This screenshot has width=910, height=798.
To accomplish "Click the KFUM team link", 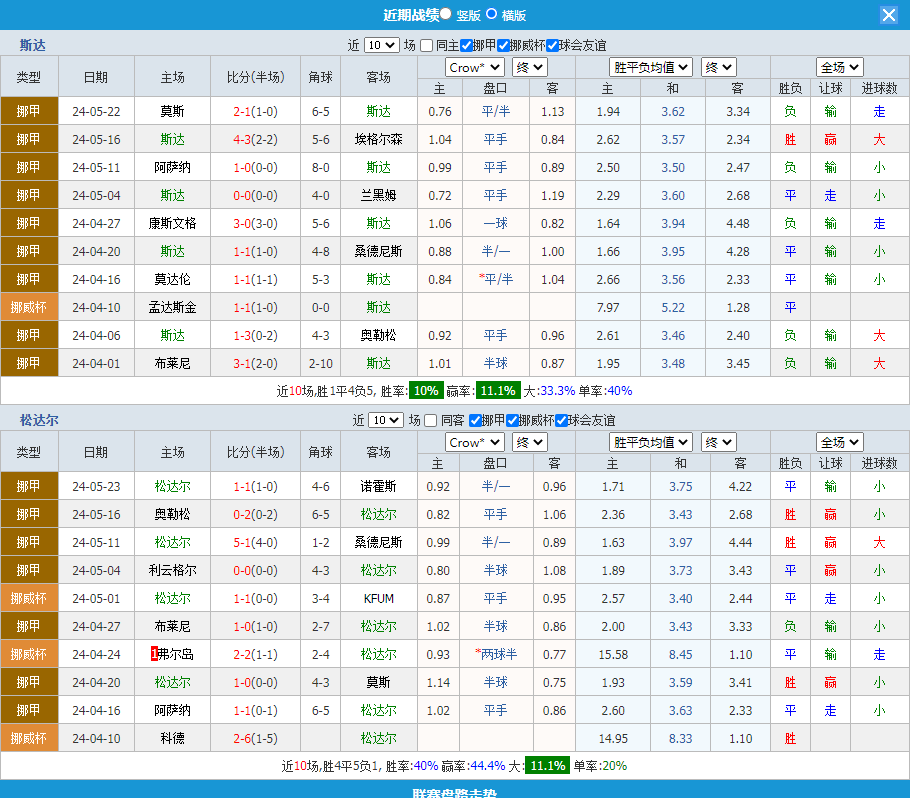I will point(378,598).
